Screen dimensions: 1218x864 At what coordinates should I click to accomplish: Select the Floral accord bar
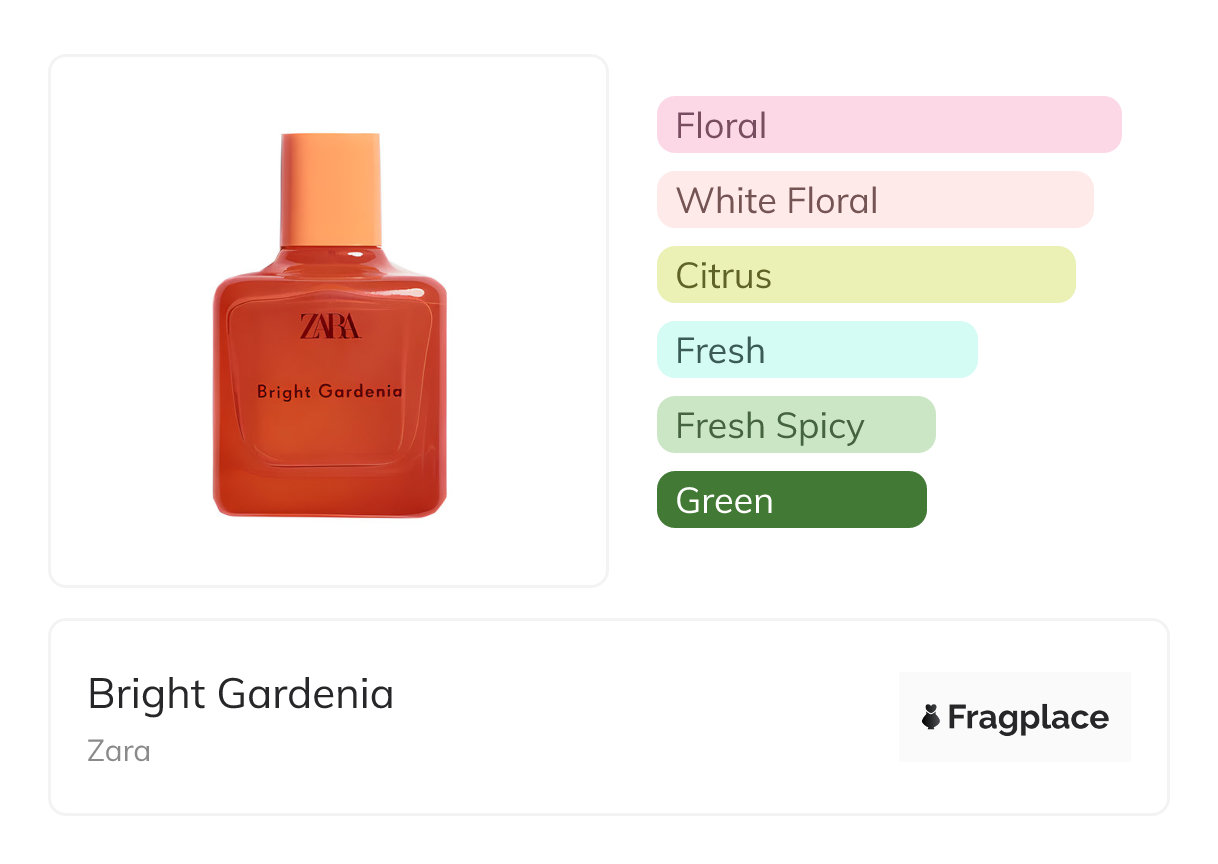tap(888, 125)
